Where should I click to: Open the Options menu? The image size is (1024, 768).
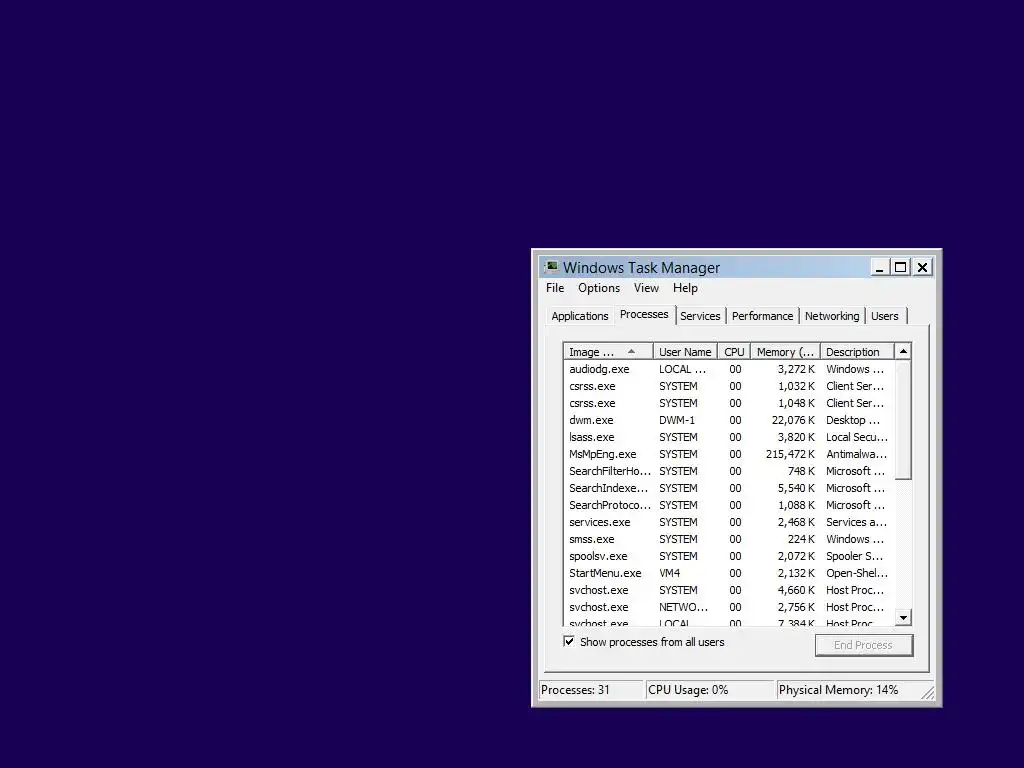point(599,288)
